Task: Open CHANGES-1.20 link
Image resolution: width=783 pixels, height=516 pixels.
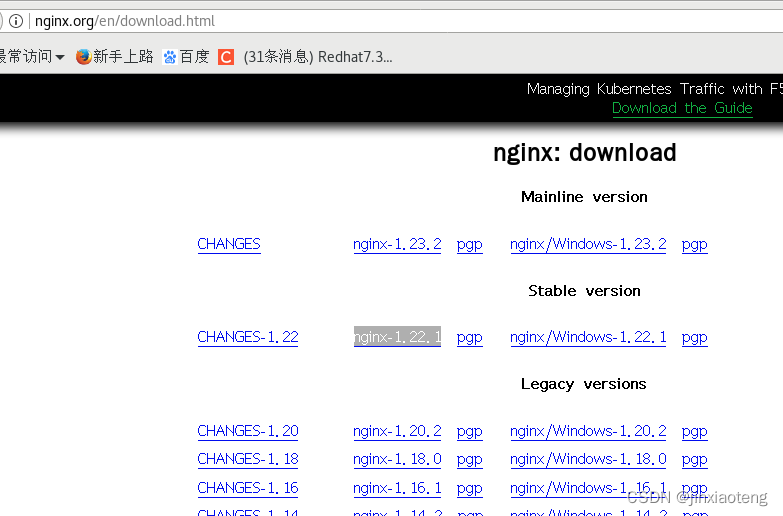Action: coord(248,431)
